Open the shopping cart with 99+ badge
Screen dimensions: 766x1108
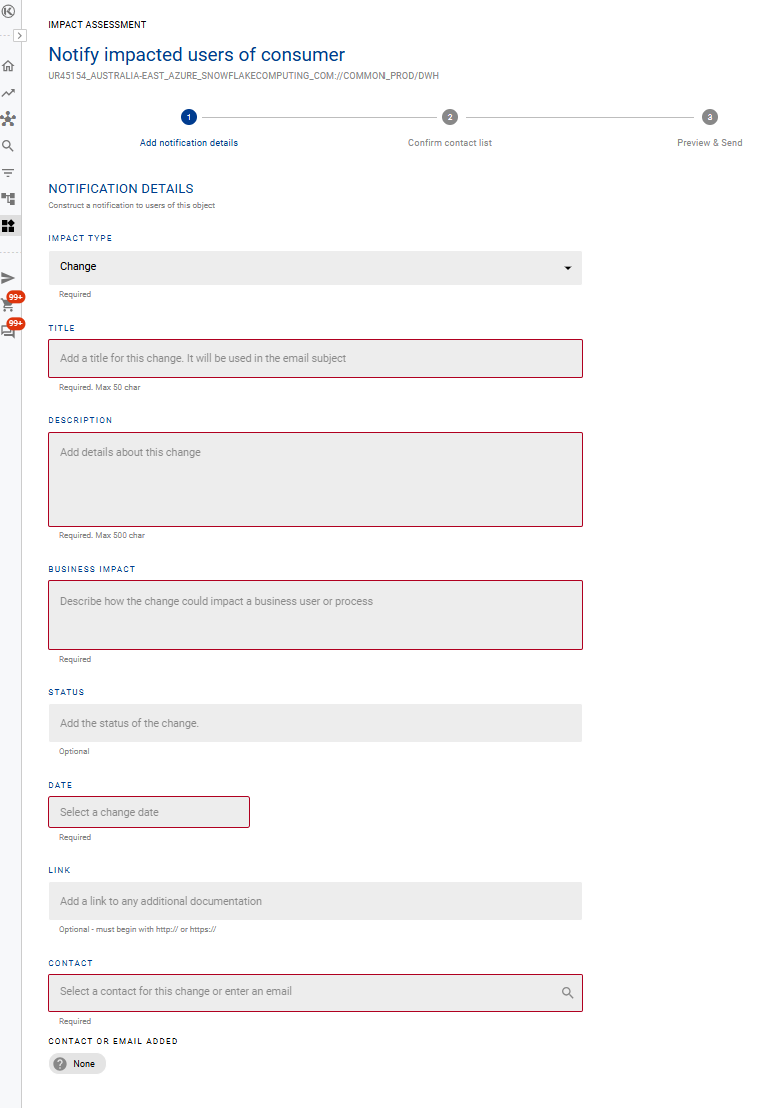[x=9, y=305]
